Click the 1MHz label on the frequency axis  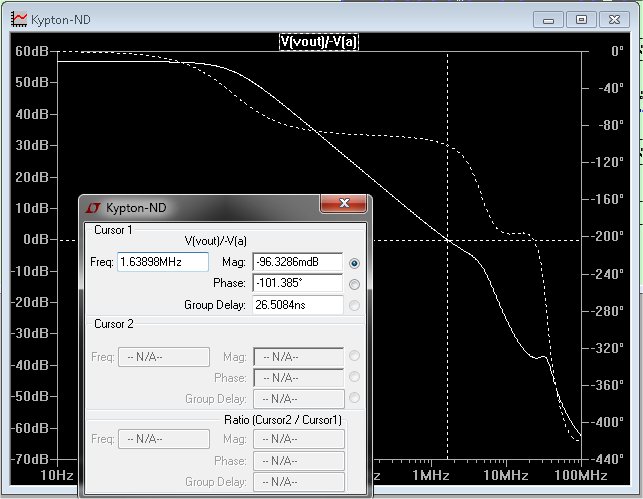(431, 475)
